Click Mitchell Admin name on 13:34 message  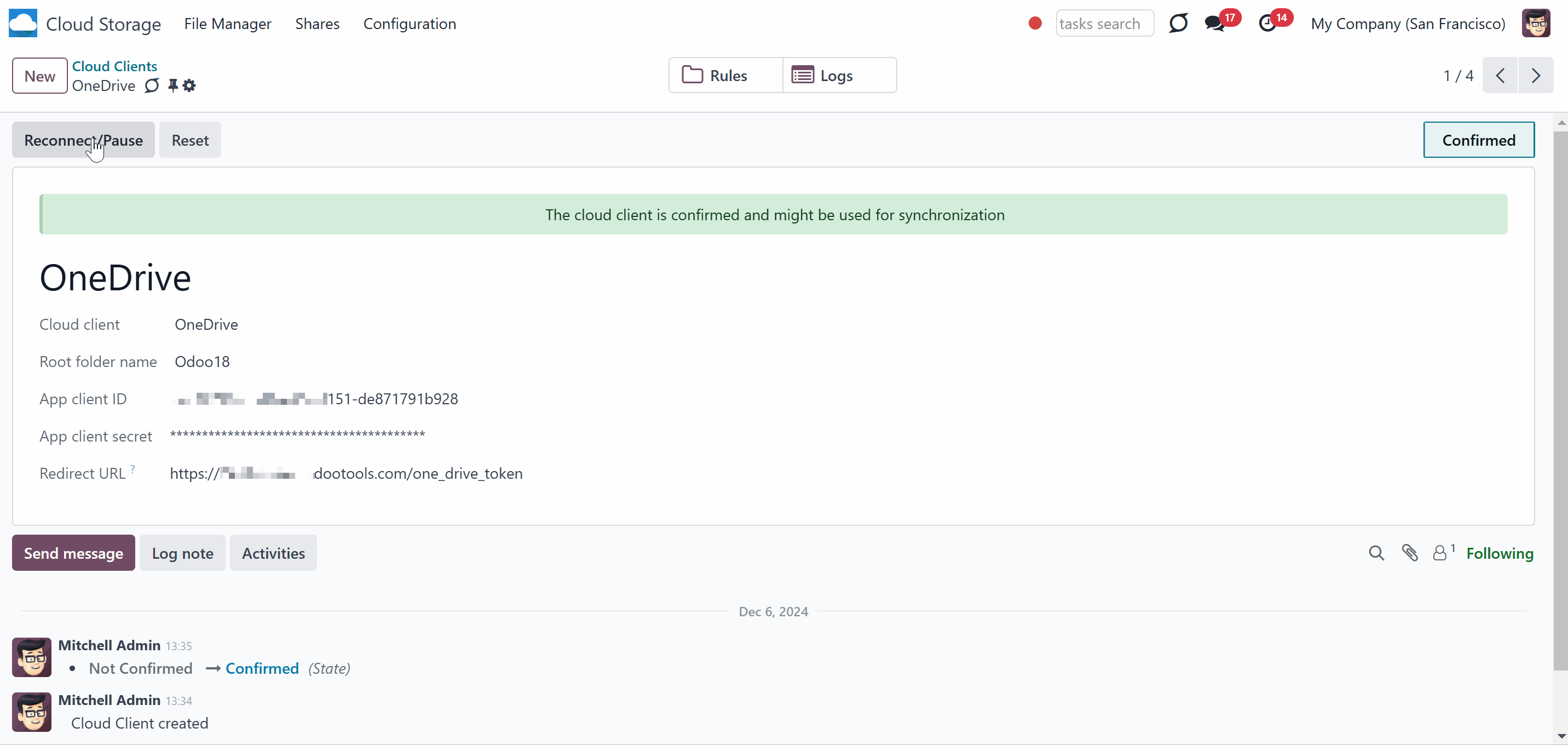[x=109, y=700]
